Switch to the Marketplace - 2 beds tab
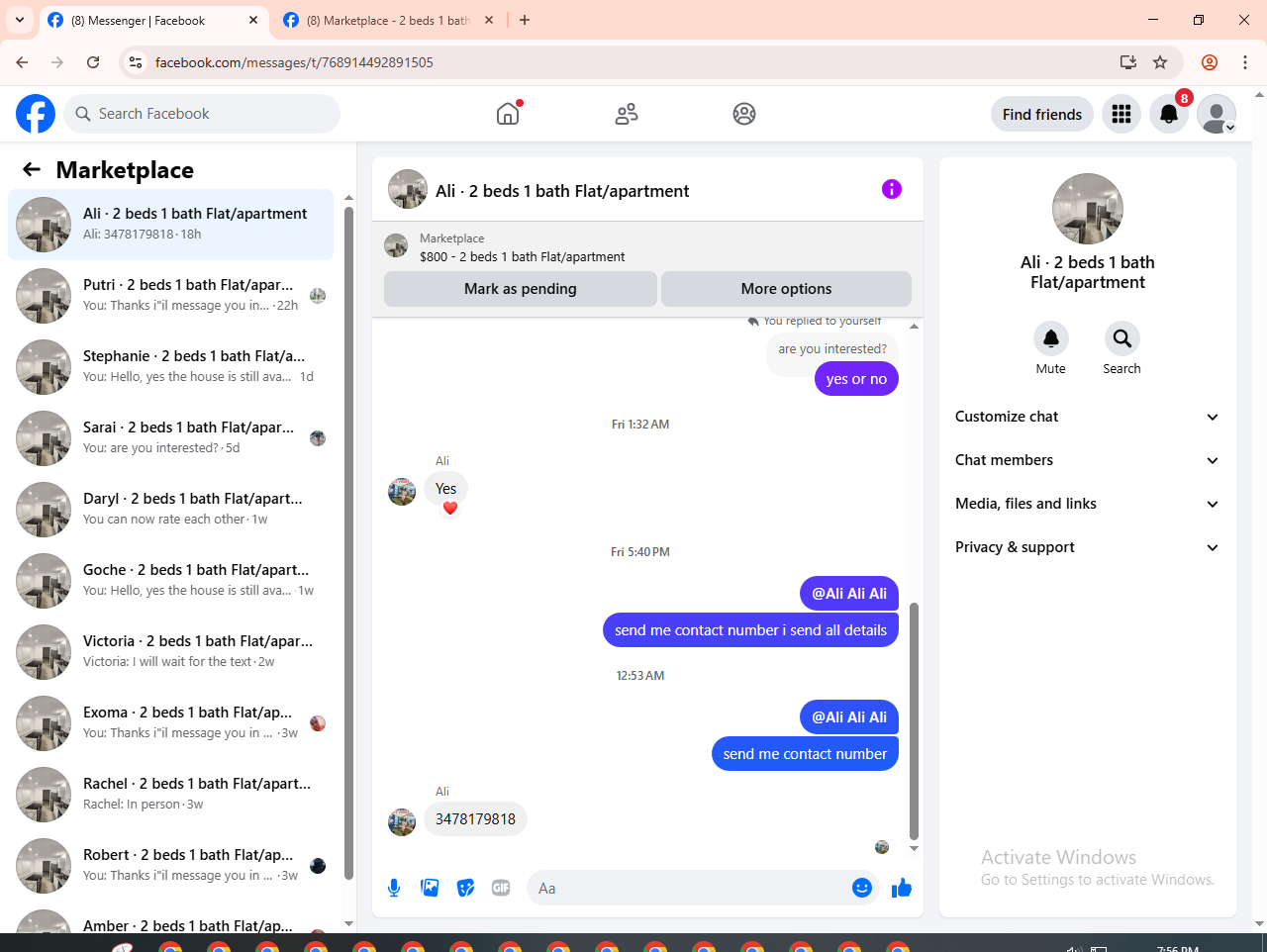Screen dimensions: 1267x952 tap(388, 20)
